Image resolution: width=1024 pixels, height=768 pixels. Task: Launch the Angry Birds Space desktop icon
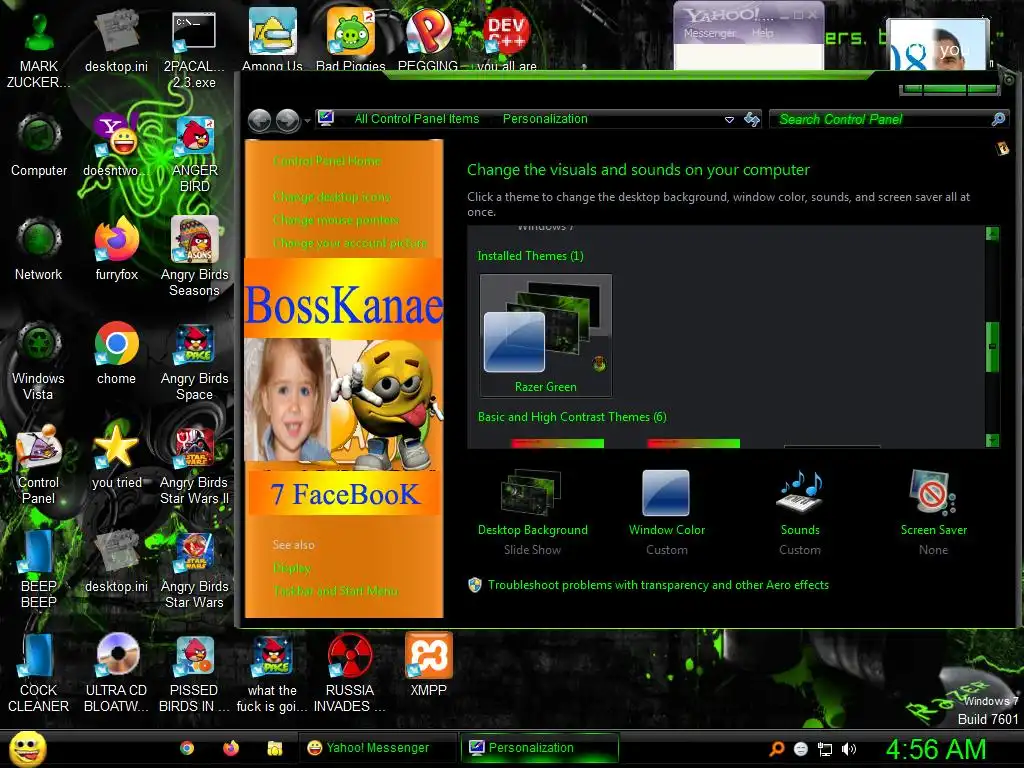(x=194, y=361)
